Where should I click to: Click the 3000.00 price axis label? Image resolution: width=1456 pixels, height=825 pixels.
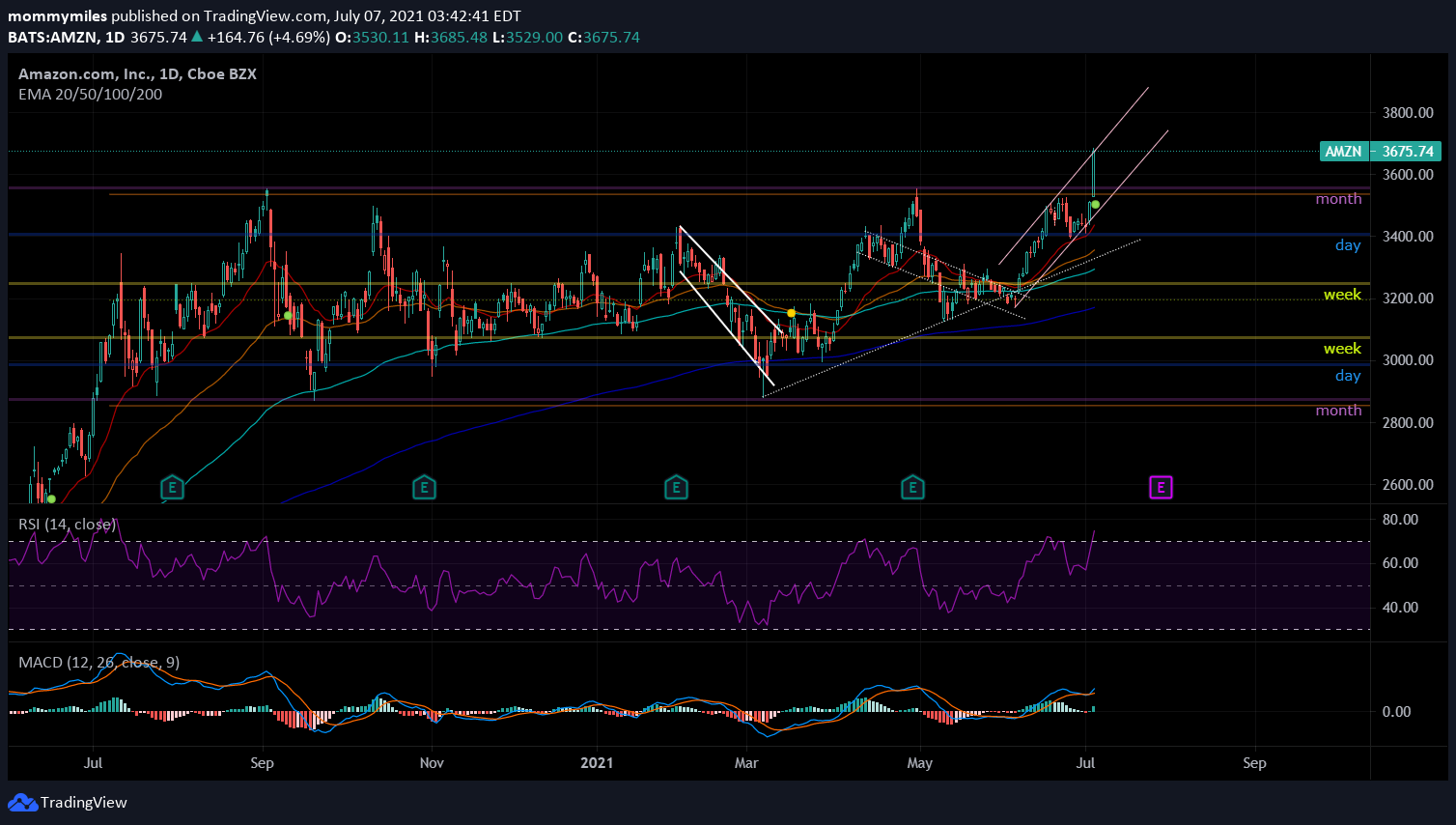pyautogui.click(x=1408, y=360)
